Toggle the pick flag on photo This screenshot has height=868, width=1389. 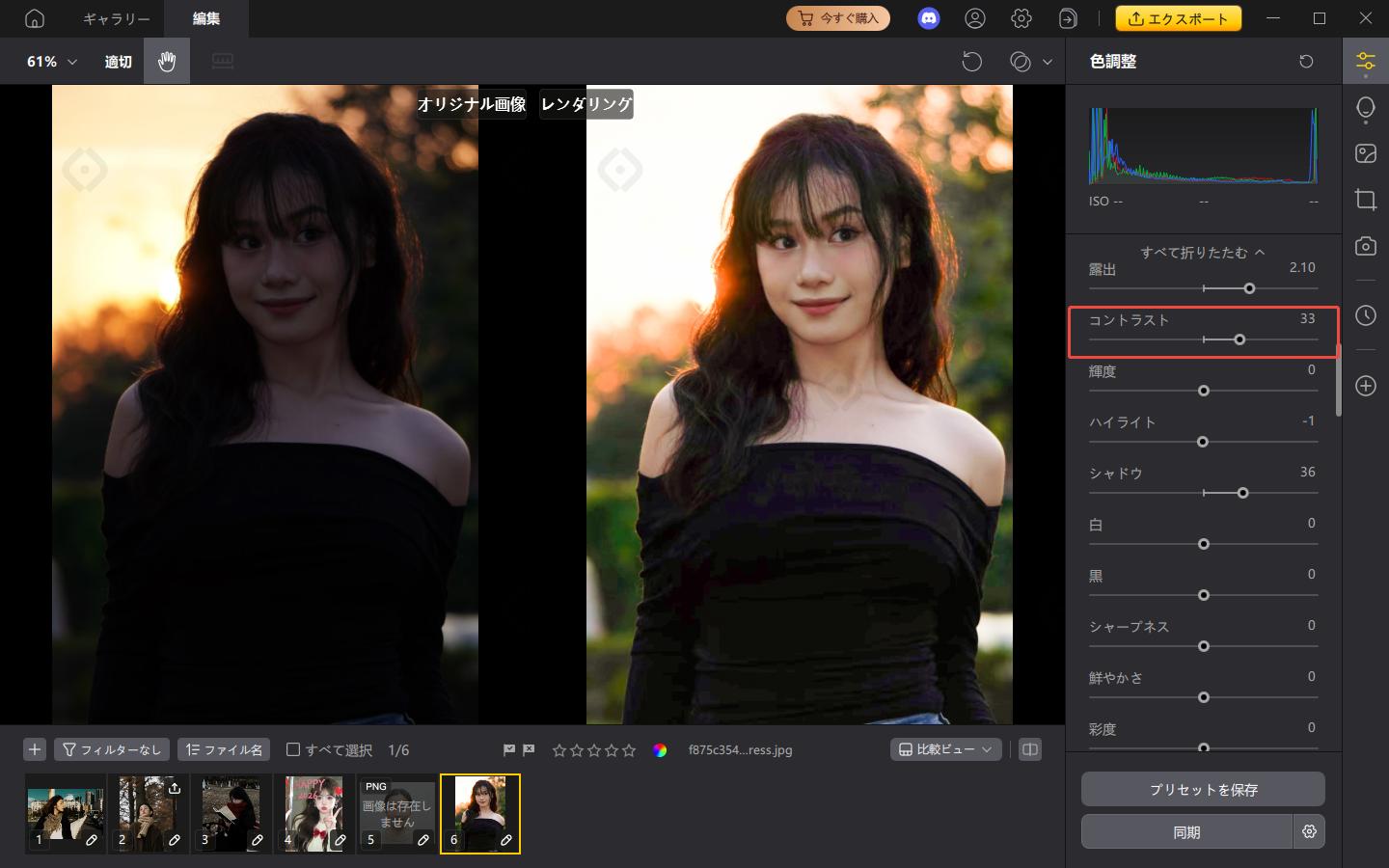coord(509,749)
